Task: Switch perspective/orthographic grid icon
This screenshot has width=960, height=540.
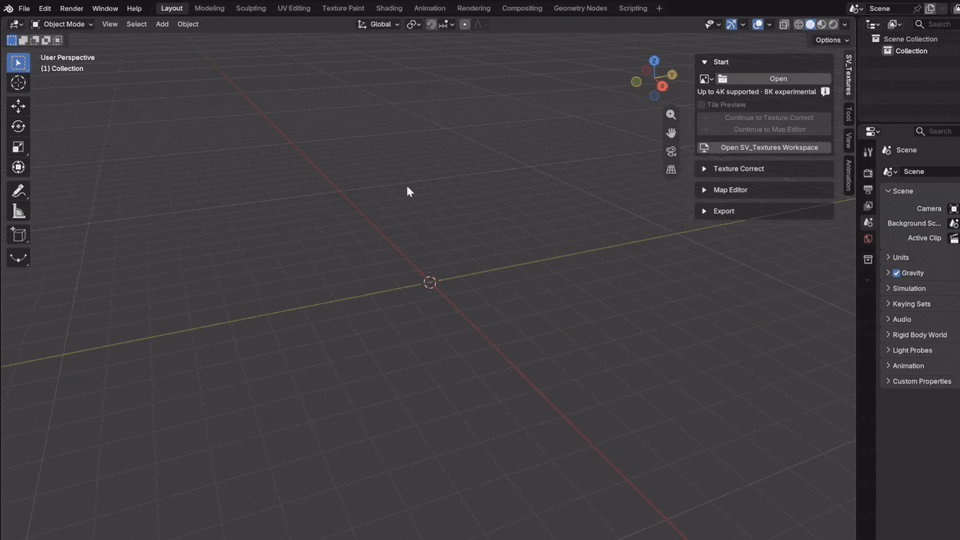Action: pos(671,170)
